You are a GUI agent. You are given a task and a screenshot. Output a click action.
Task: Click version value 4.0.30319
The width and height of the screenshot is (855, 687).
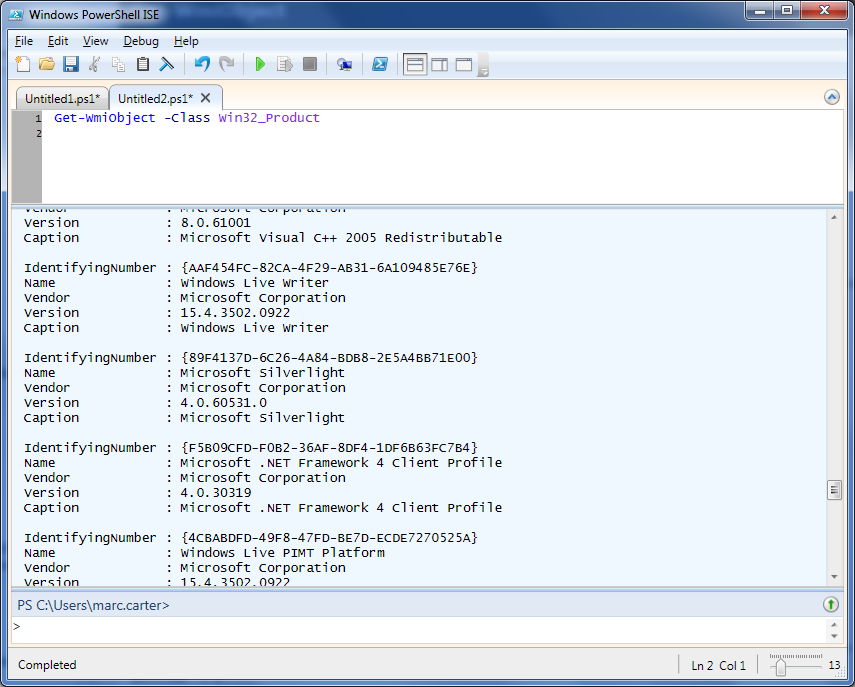coord(215,492)
